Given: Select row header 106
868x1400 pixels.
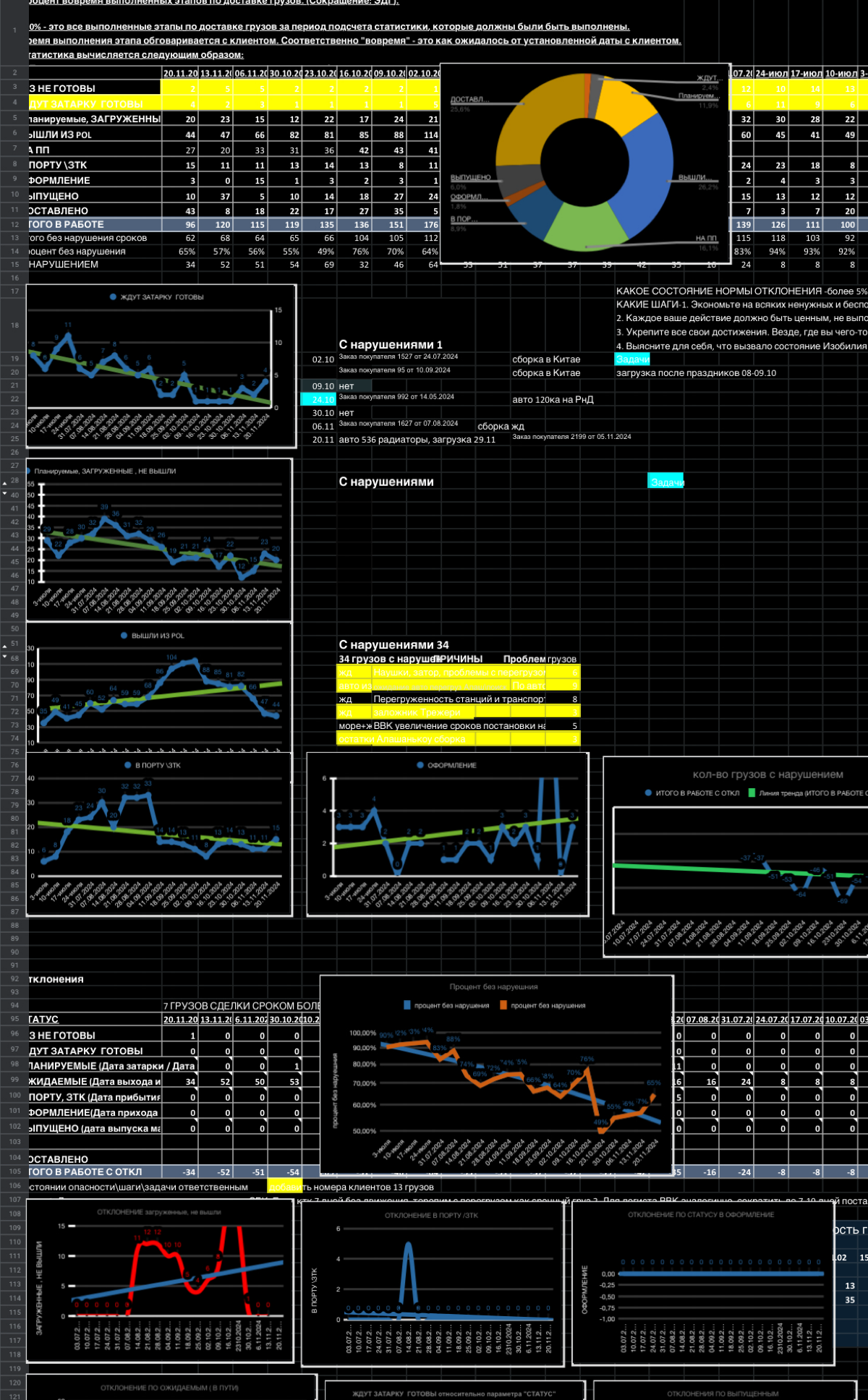Looking at the screenshot, I should [x=14, y=1186].
